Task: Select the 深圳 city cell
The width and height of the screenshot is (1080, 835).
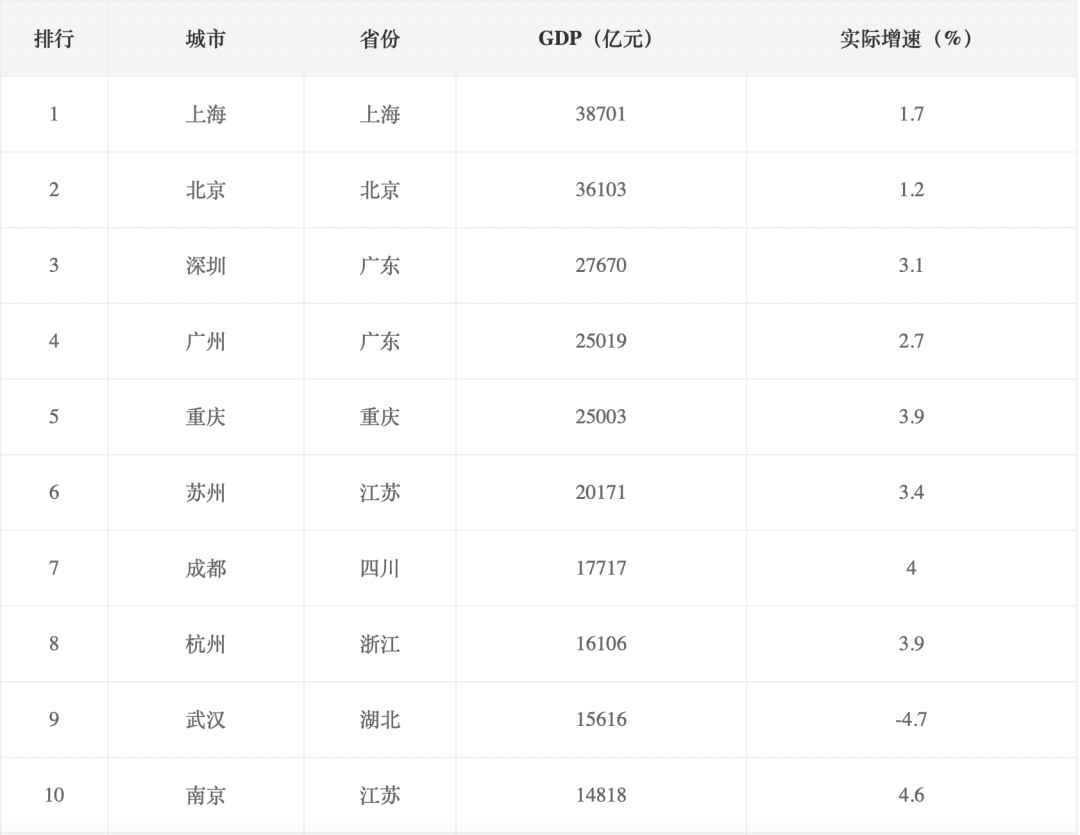Action: pyautogui.click(x=205, y=266)
